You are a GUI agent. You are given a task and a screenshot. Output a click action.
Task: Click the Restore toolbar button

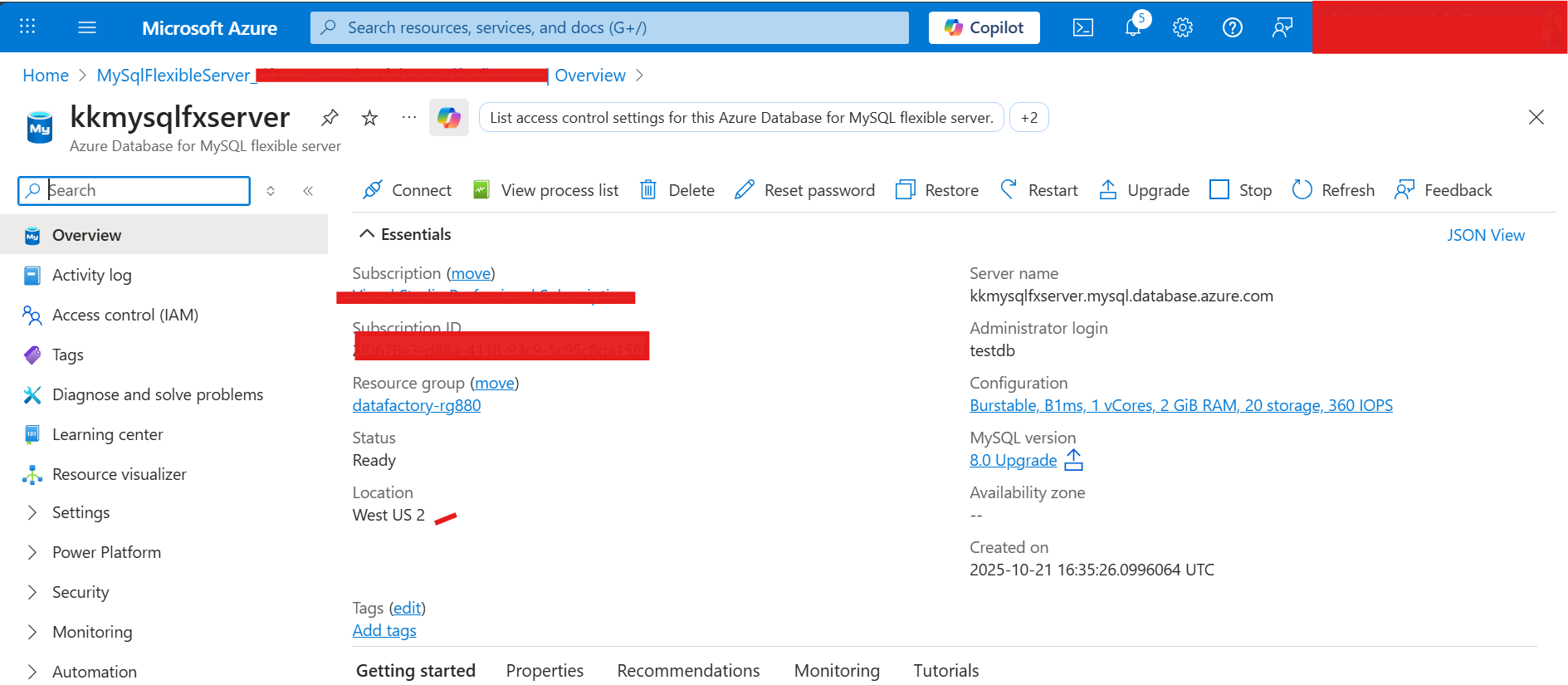pos(937,190)
